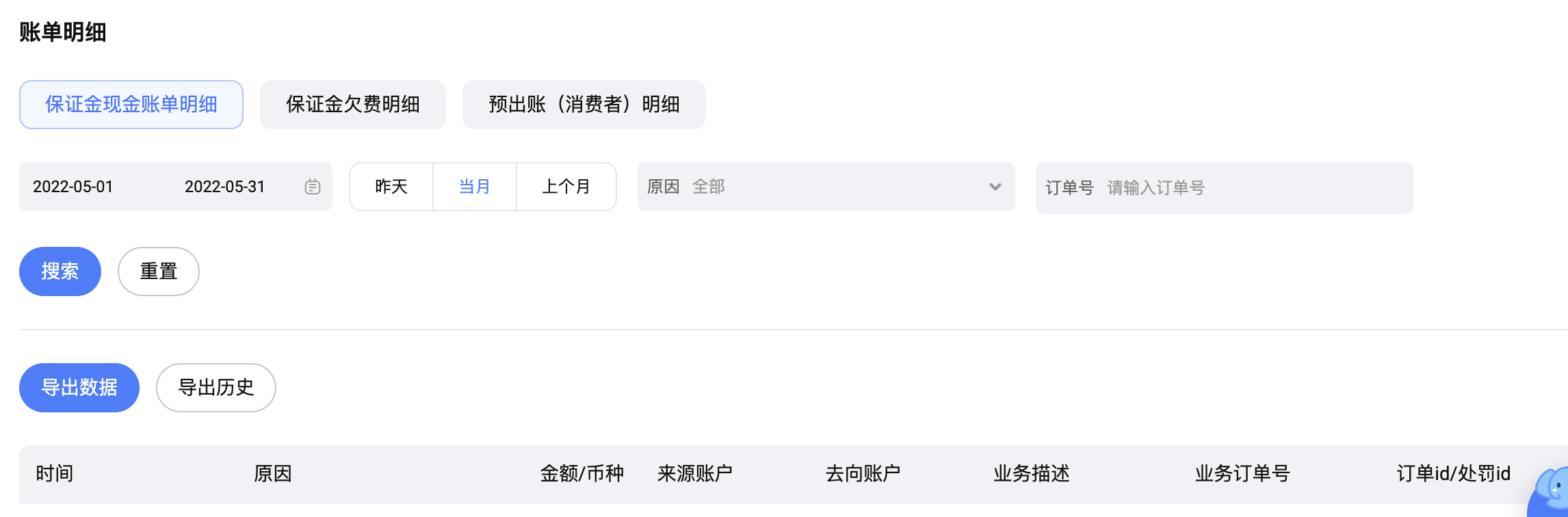Select the end date 2022-05-31
The height and width of the screenshot is (517, 1568).
point(226,186)
